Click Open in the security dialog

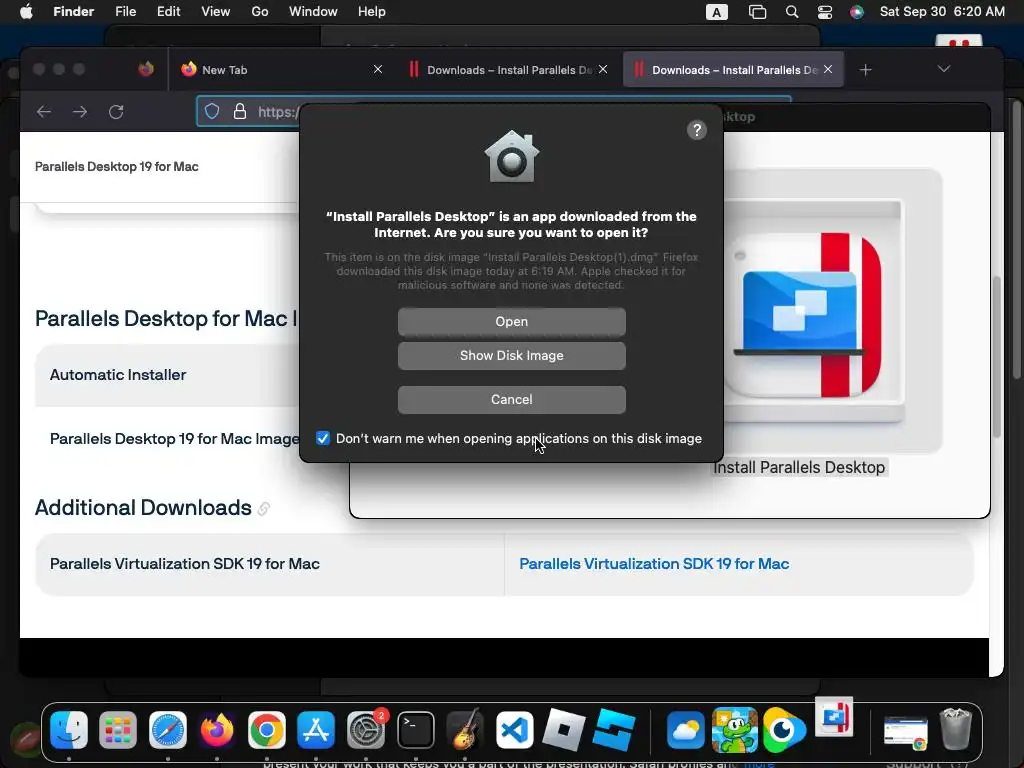(x=511, y=321)
